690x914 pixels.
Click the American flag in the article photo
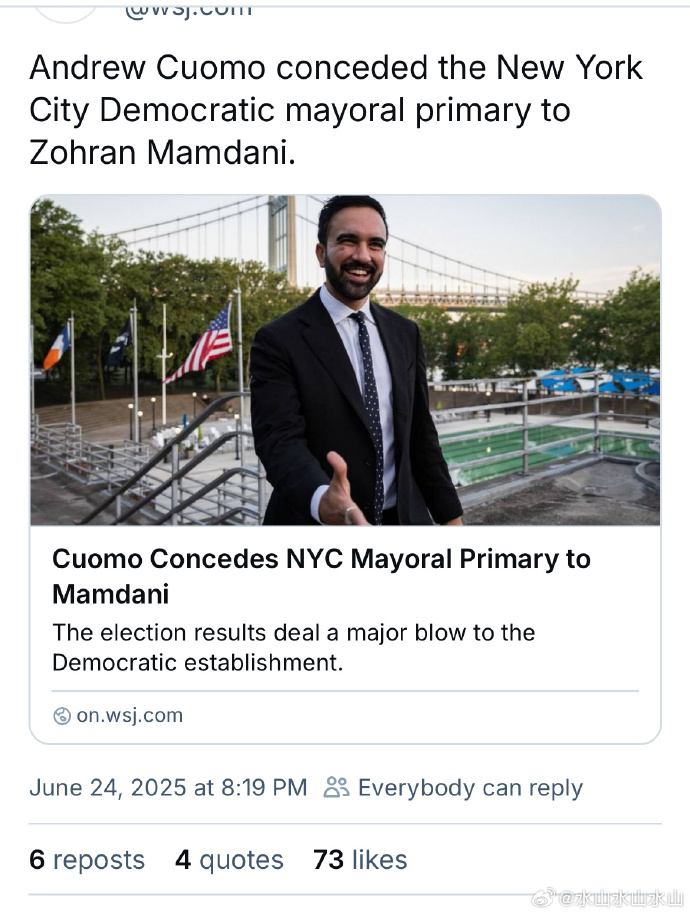(203, 343)
